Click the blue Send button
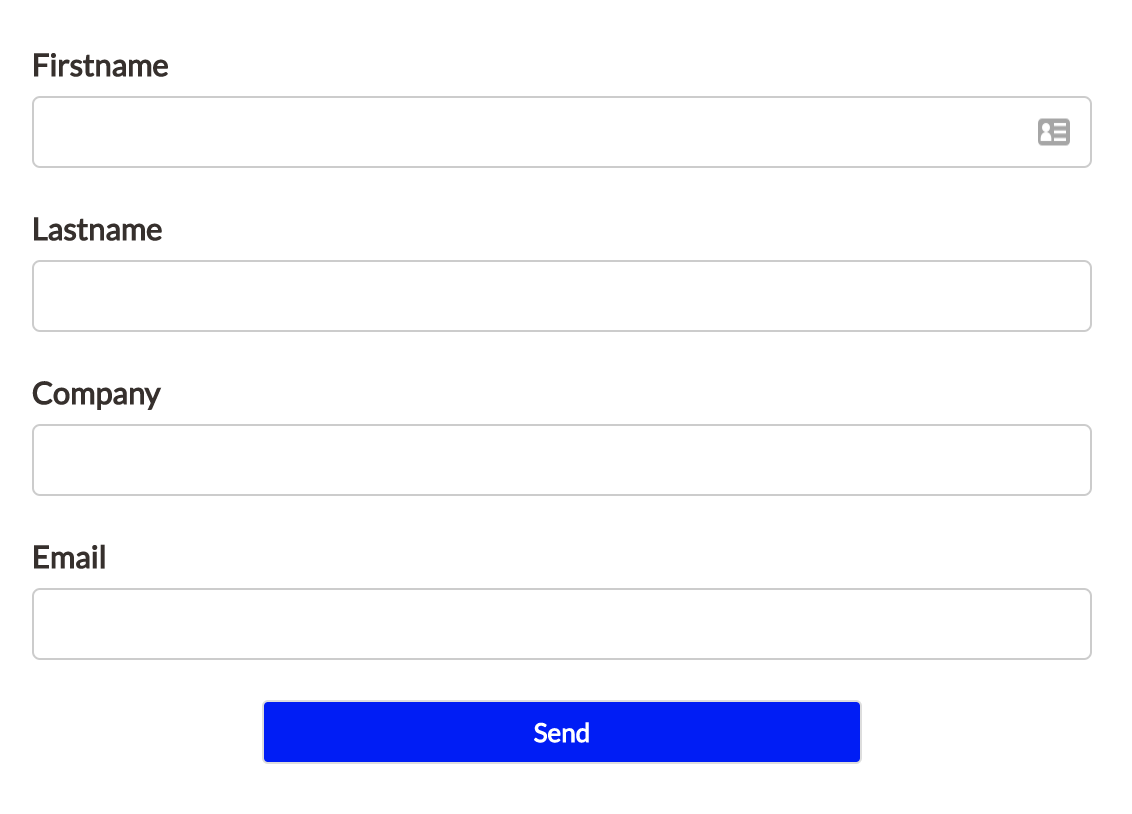 [562, 732]
